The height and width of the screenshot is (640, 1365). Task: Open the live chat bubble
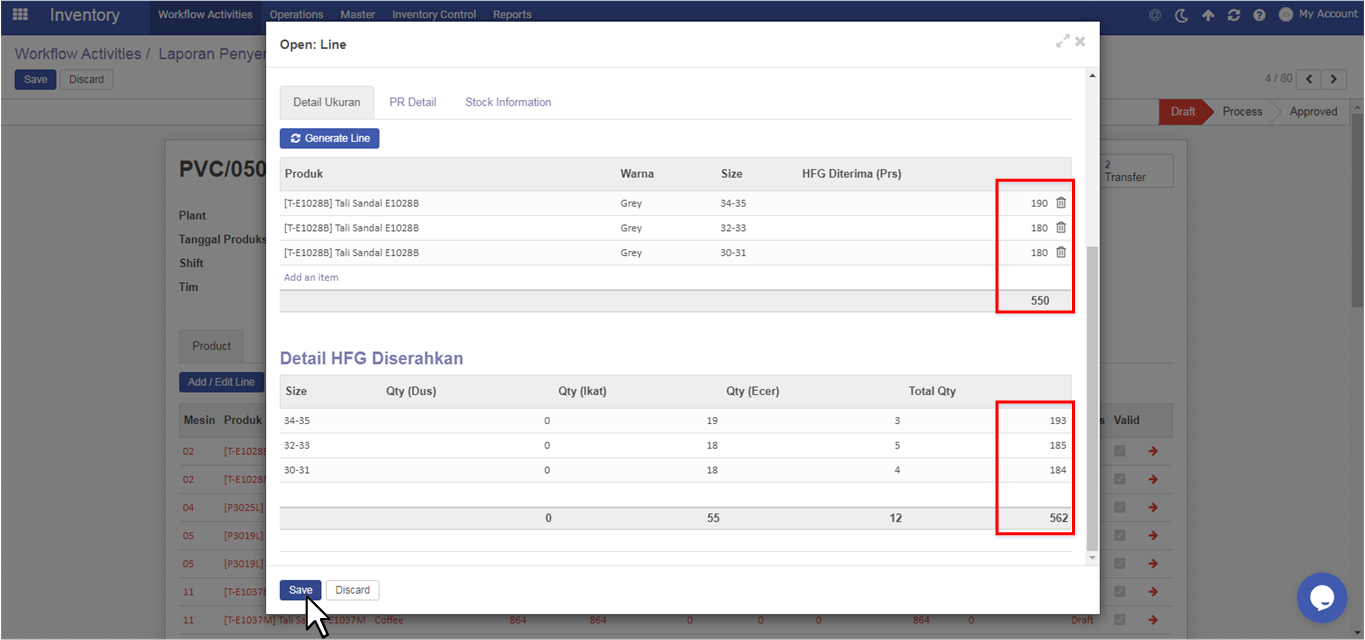pyautogui.click(x=1322, y=598)
